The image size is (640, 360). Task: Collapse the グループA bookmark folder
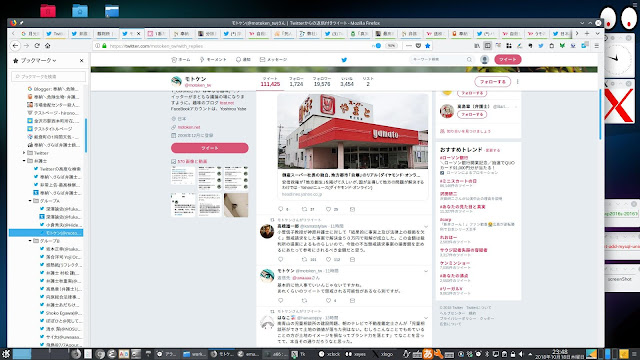30,201
